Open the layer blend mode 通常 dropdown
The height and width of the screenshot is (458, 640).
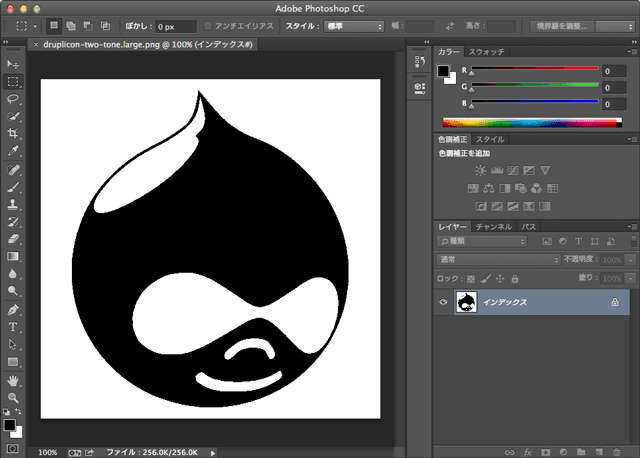coord(498,260)
